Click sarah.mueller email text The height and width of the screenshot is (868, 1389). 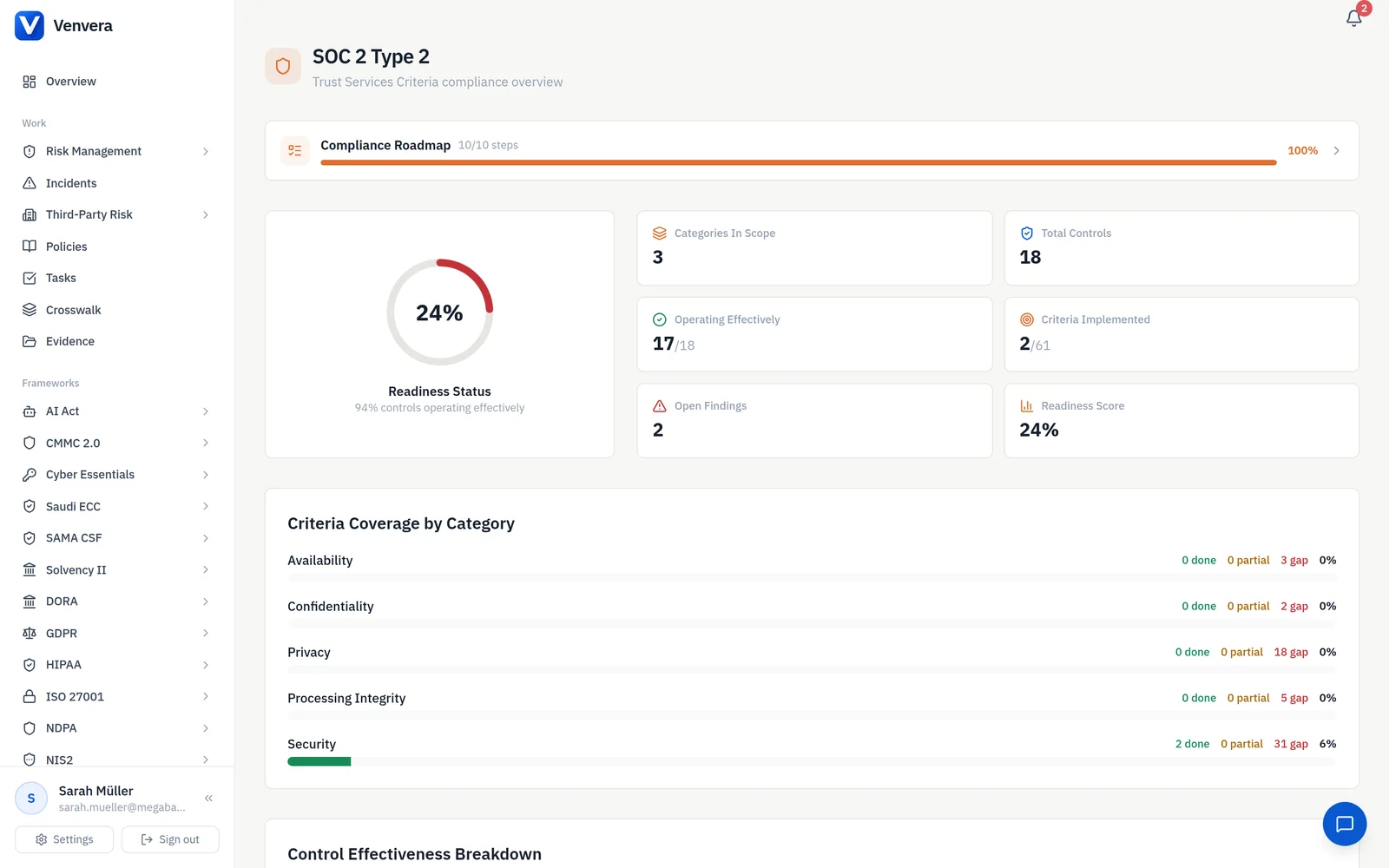click(122, 807)
